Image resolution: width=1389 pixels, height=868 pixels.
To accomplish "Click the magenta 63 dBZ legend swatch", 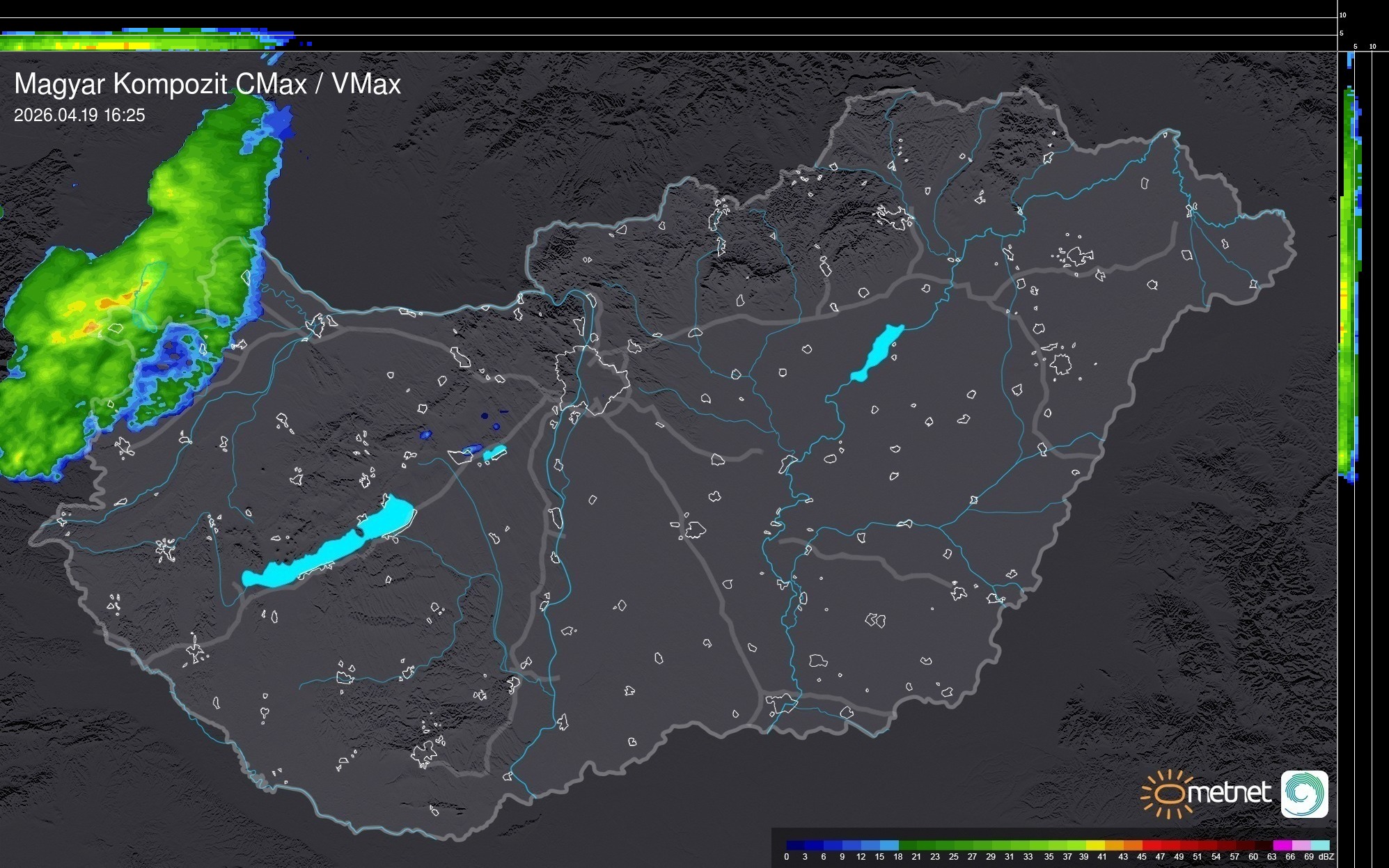I will 1282,845.
